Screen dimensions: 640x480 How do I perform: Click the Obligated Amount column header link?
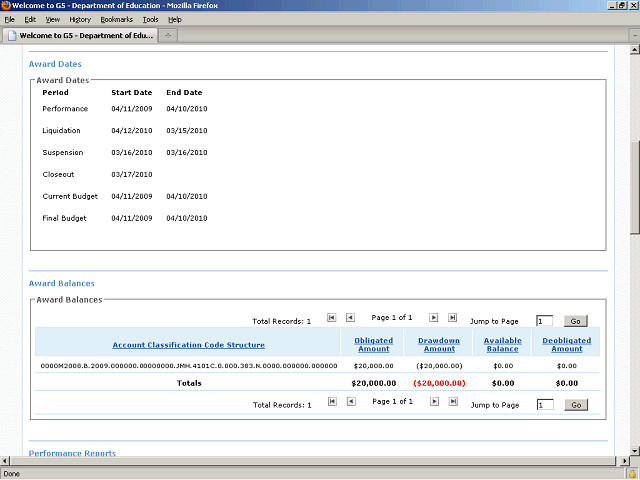pos(373,345)
